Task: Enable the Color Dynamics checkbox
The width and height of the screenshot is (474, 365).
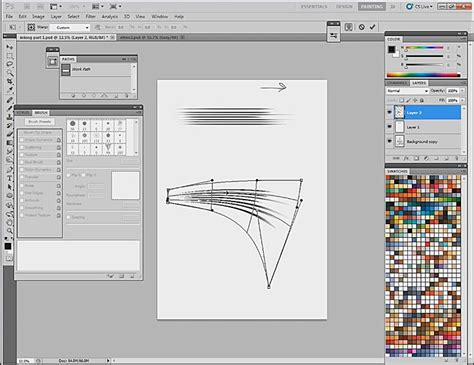Action: coord(21,170)
